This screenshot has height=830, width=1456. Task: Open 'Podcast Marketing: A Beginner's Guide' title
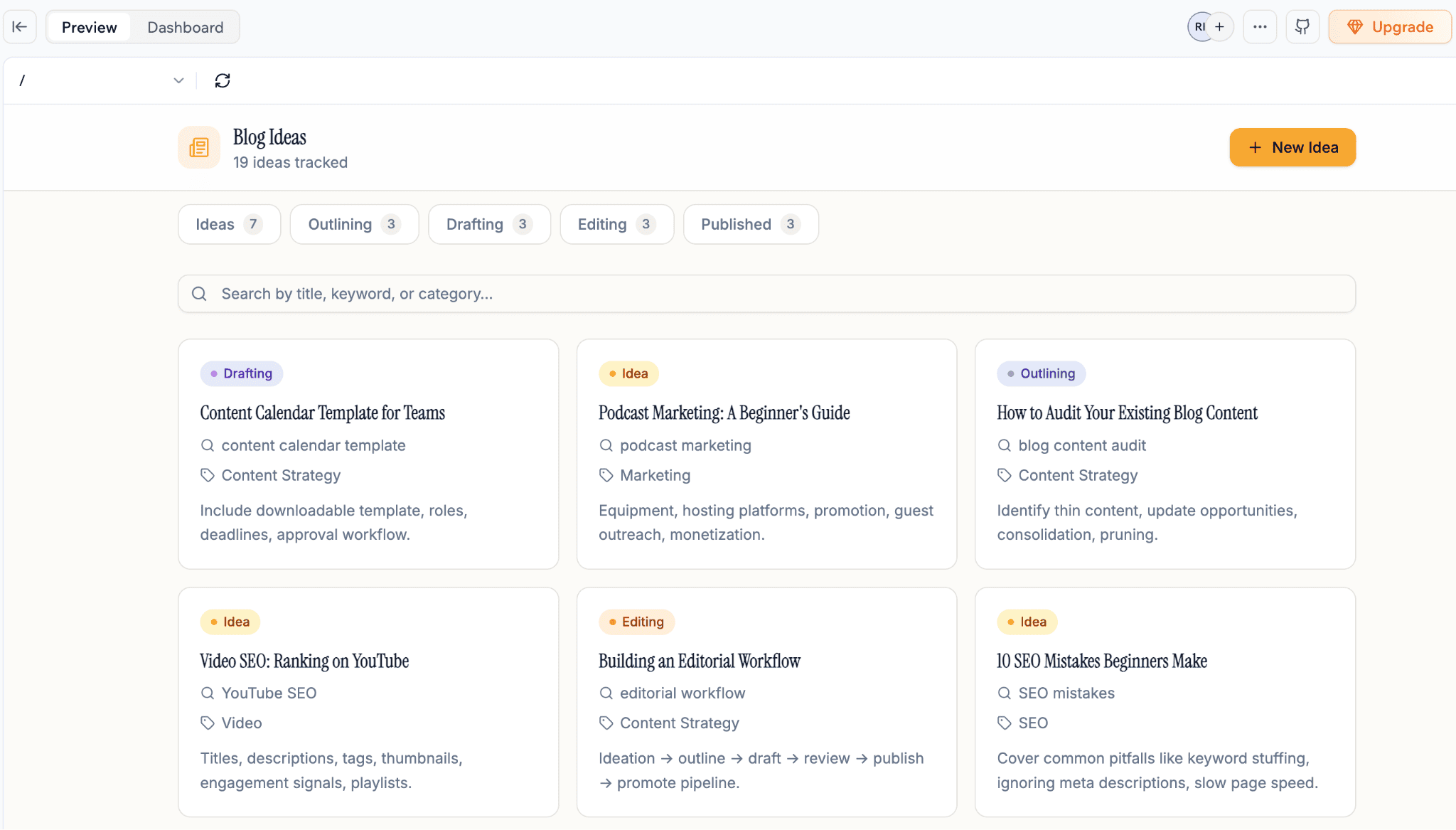pos(724,413)
